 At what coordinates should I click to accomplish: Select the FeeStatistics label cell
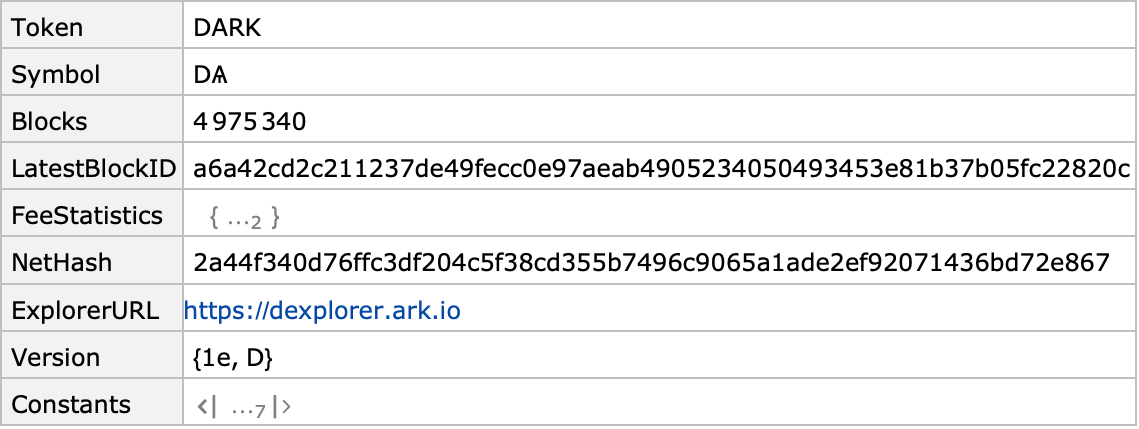[92, 216]
